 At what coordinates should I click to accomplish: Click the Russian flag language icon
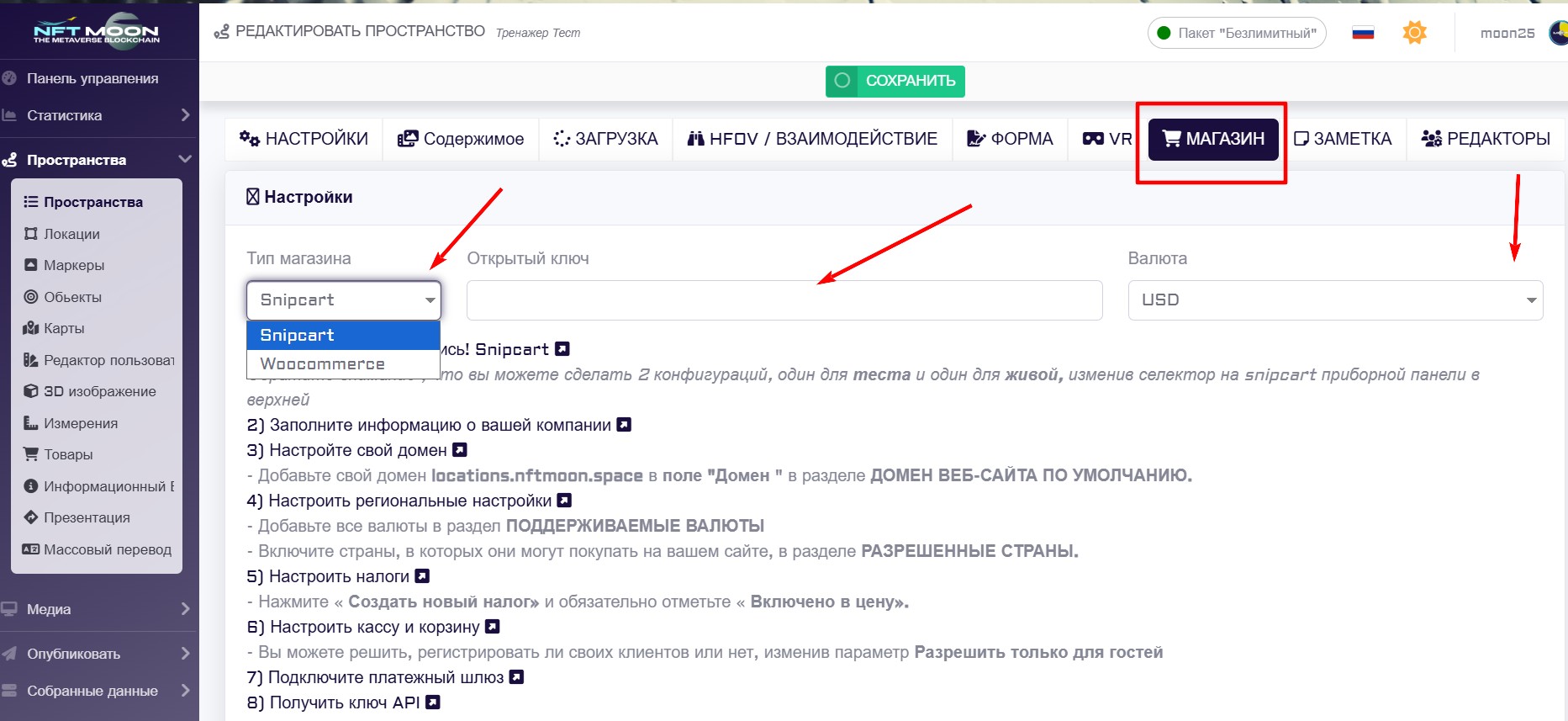pos(1363,33)
